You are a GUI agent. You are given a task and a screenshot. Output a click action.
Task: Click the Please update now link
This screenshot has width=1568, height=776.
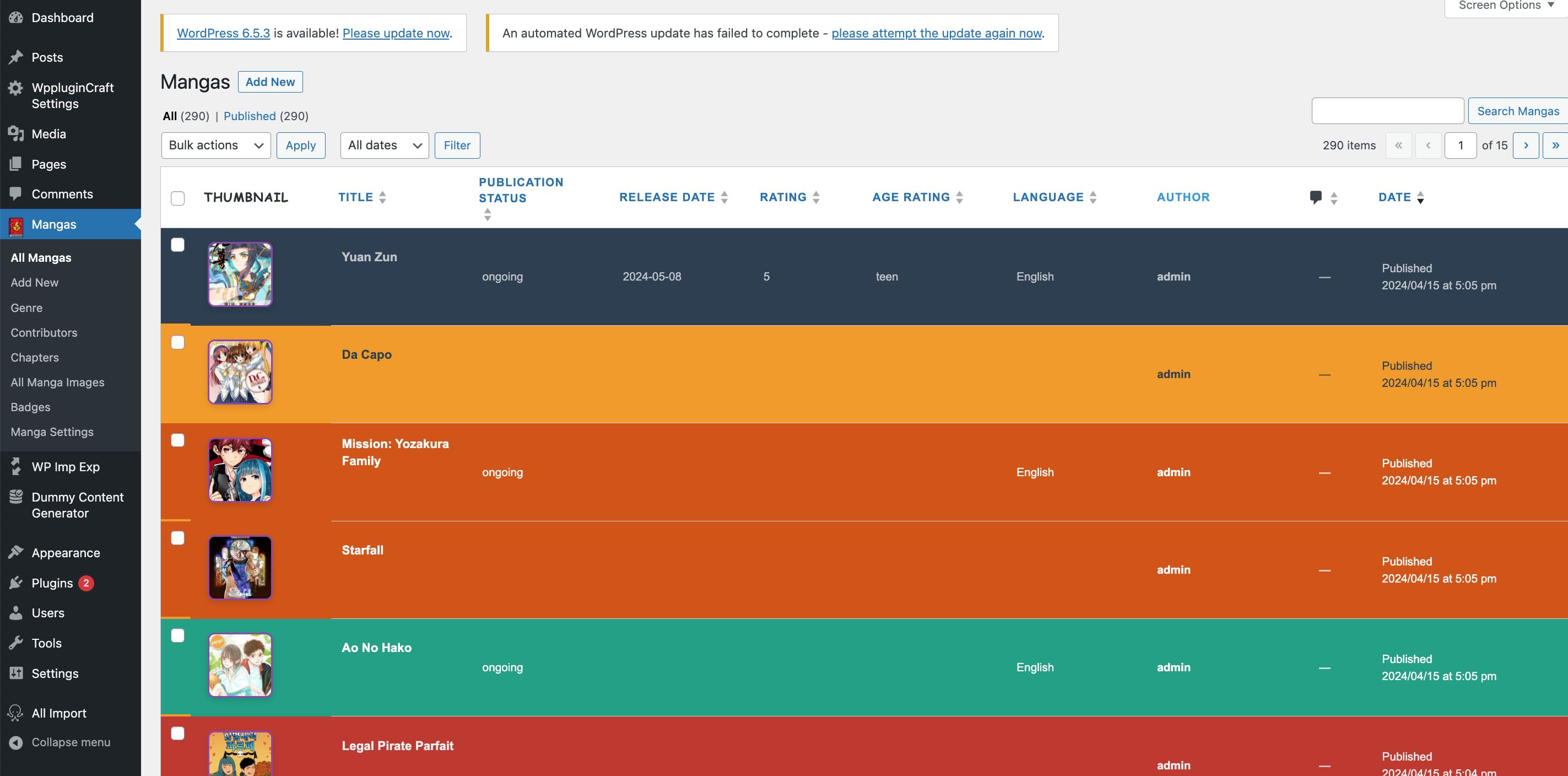click(x=396, y=34)
